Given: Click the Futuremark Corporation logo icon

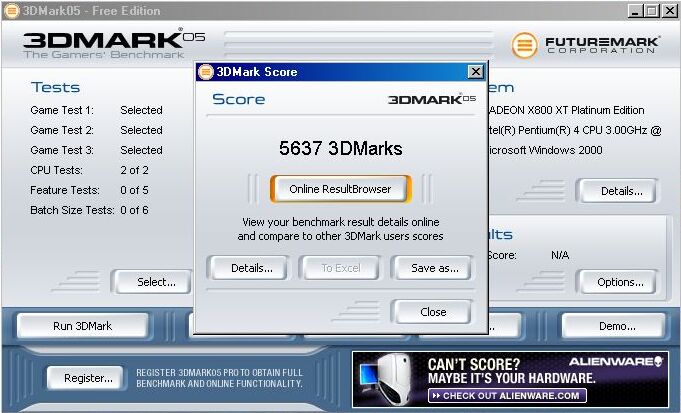Looking at the screenshot, I should point(524,45).
